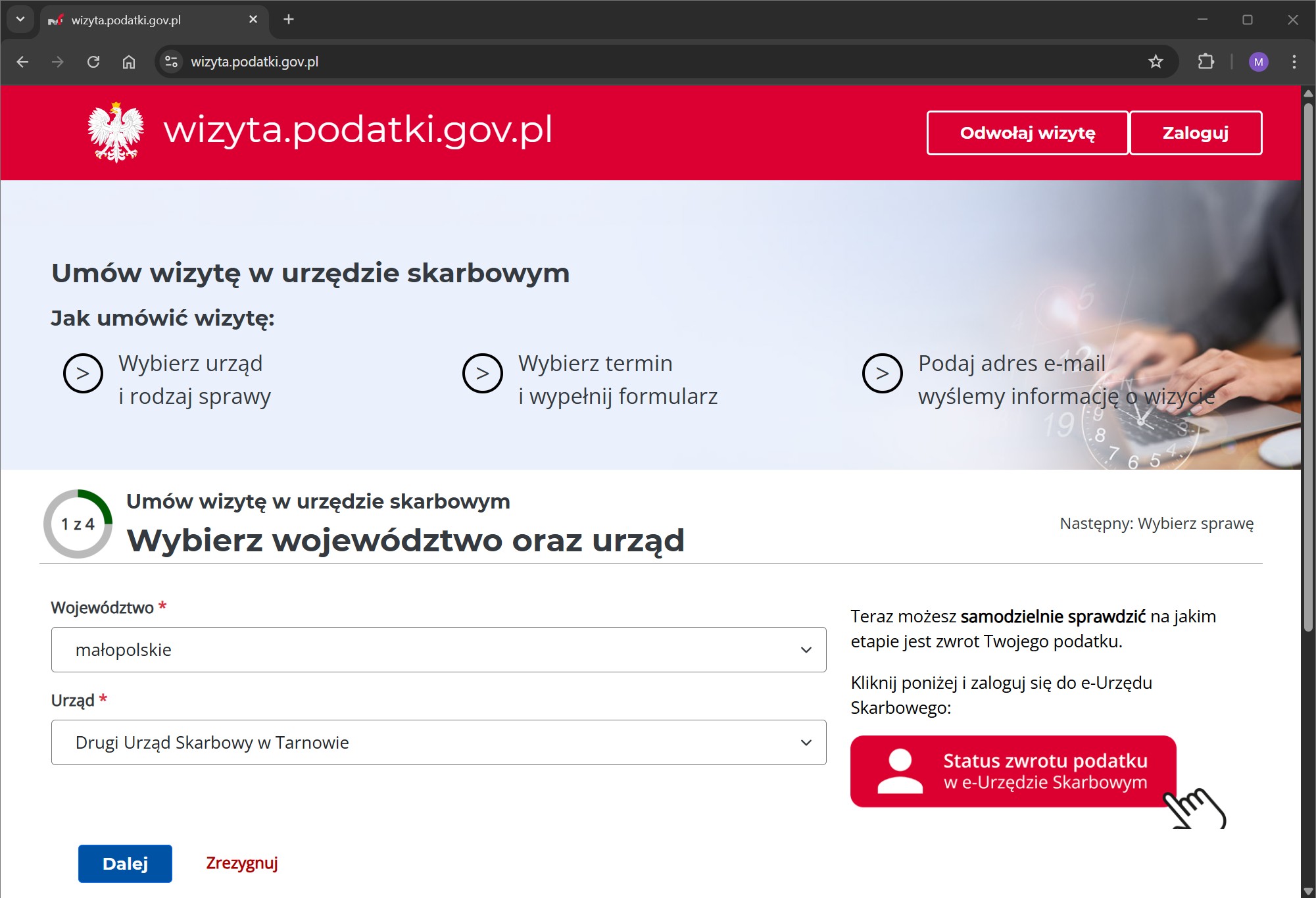Screen dimensions: 1316x898
Task: Click the arrow circle beside Podaj adres e-mail
Action: click(882, 374)
